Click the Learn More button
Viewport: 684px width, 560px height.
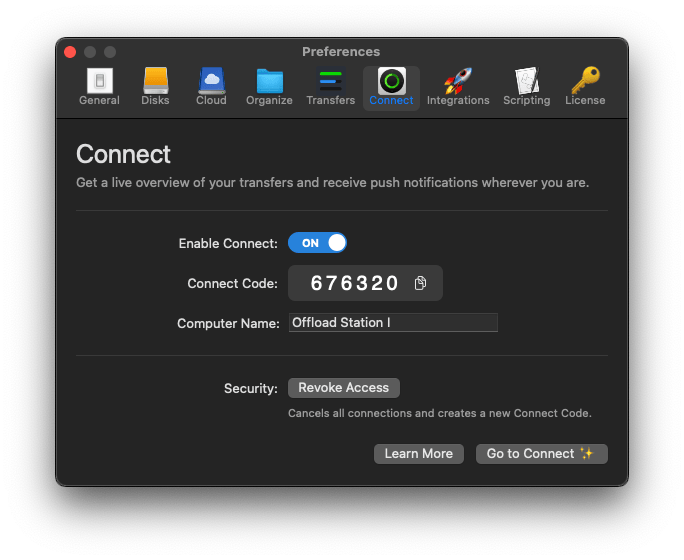(x=418, y=454)
